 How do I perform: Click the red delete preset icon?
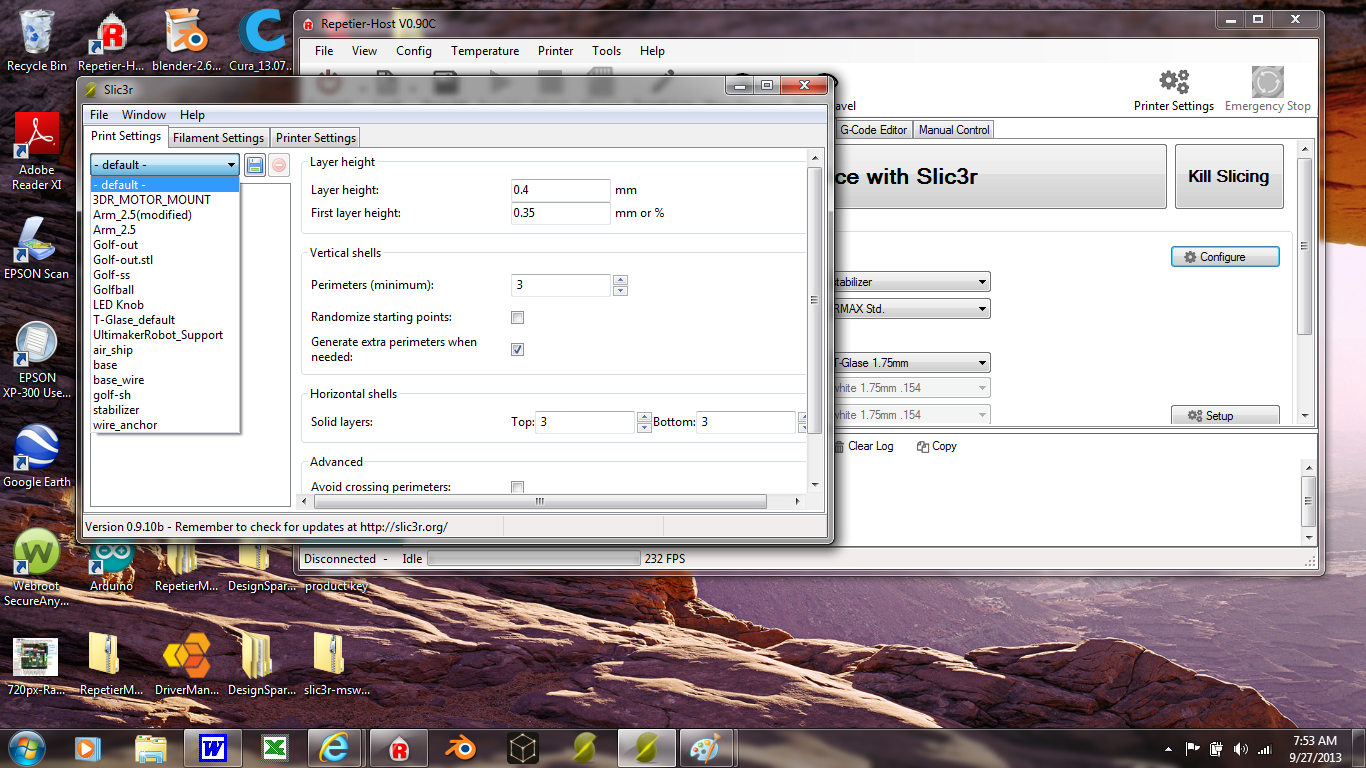pos(280,165)
